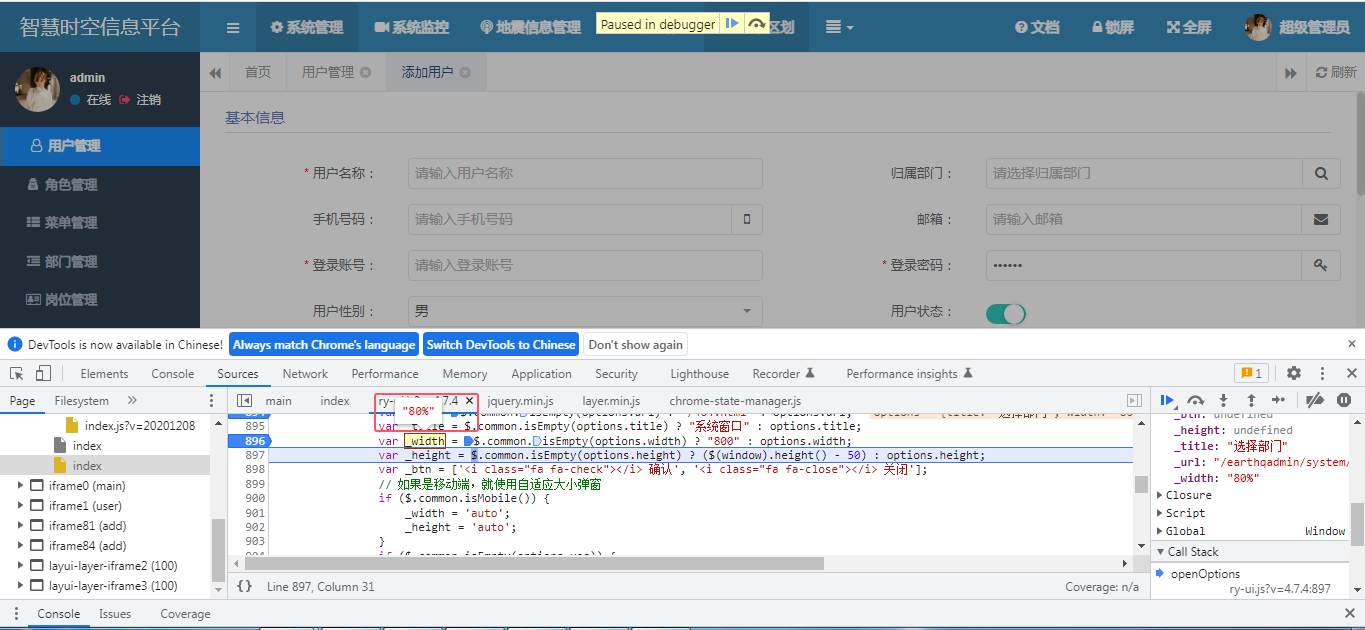
Task: Click Switch DevTools to Chinese button
Action: tap(501, 344)
